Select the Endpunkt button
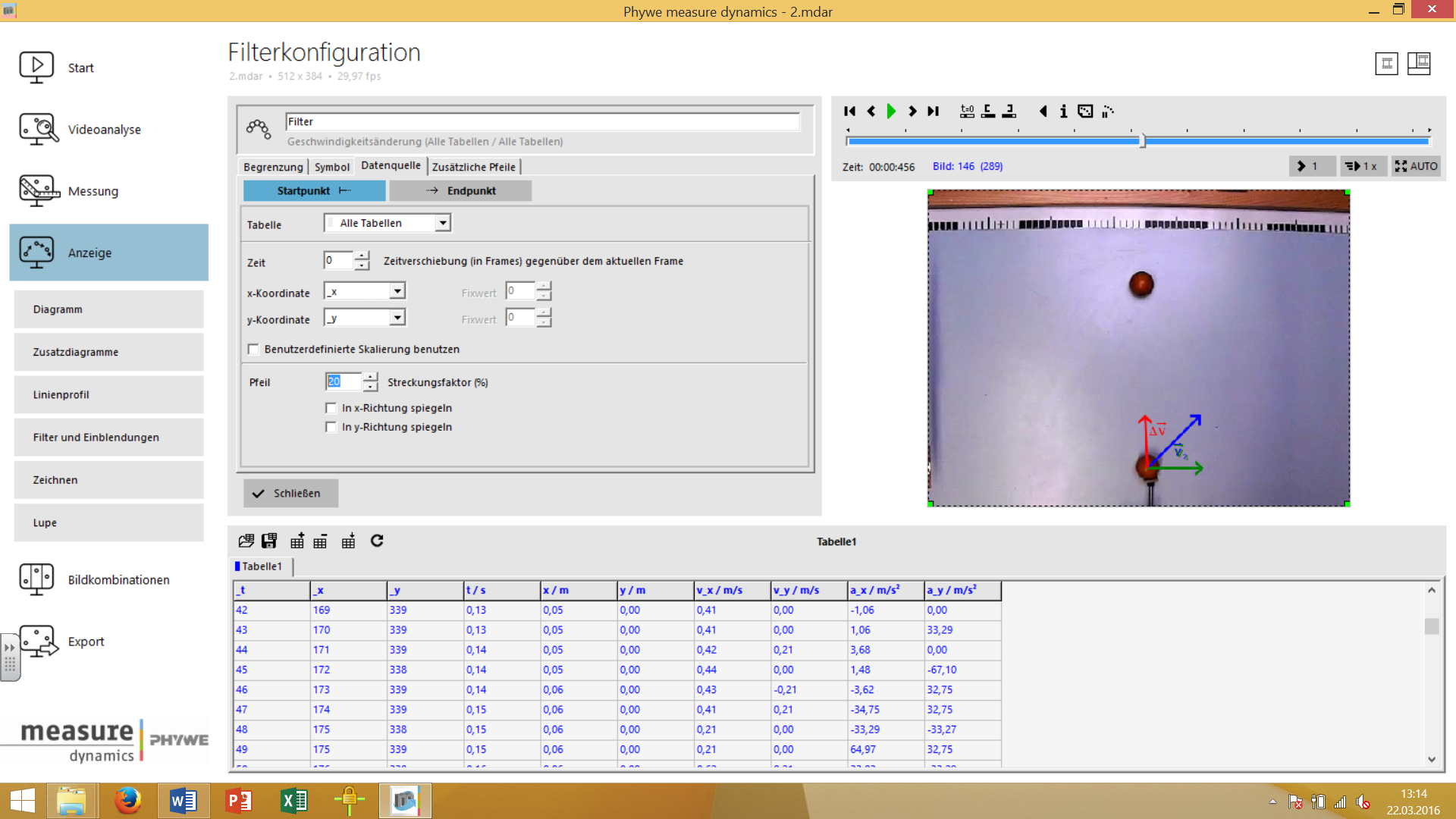Image resolution: width=1456 pixels, height=819 pixels. coord(460,191)
